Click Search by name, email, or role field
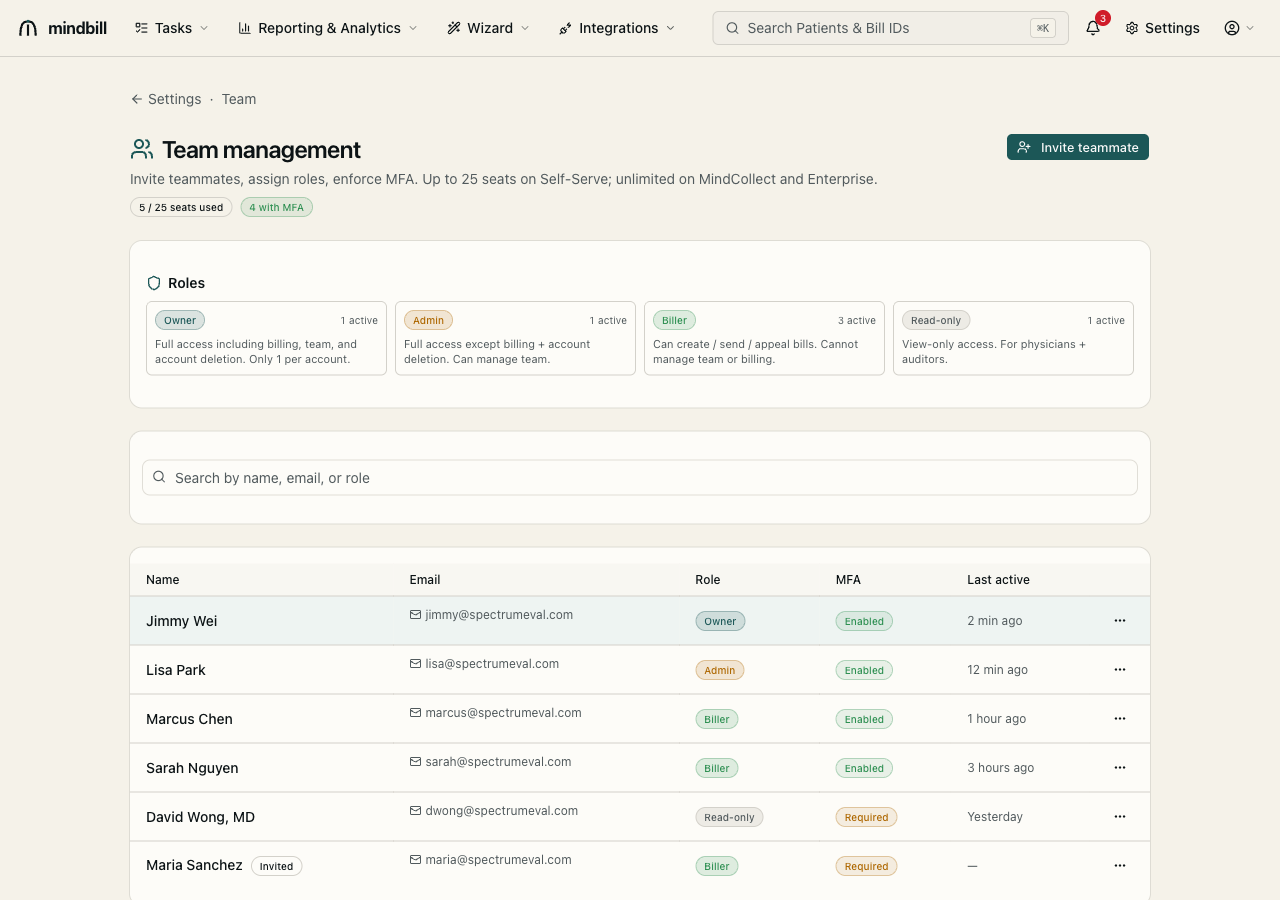The image size is (1280, 900). [640, 477]
